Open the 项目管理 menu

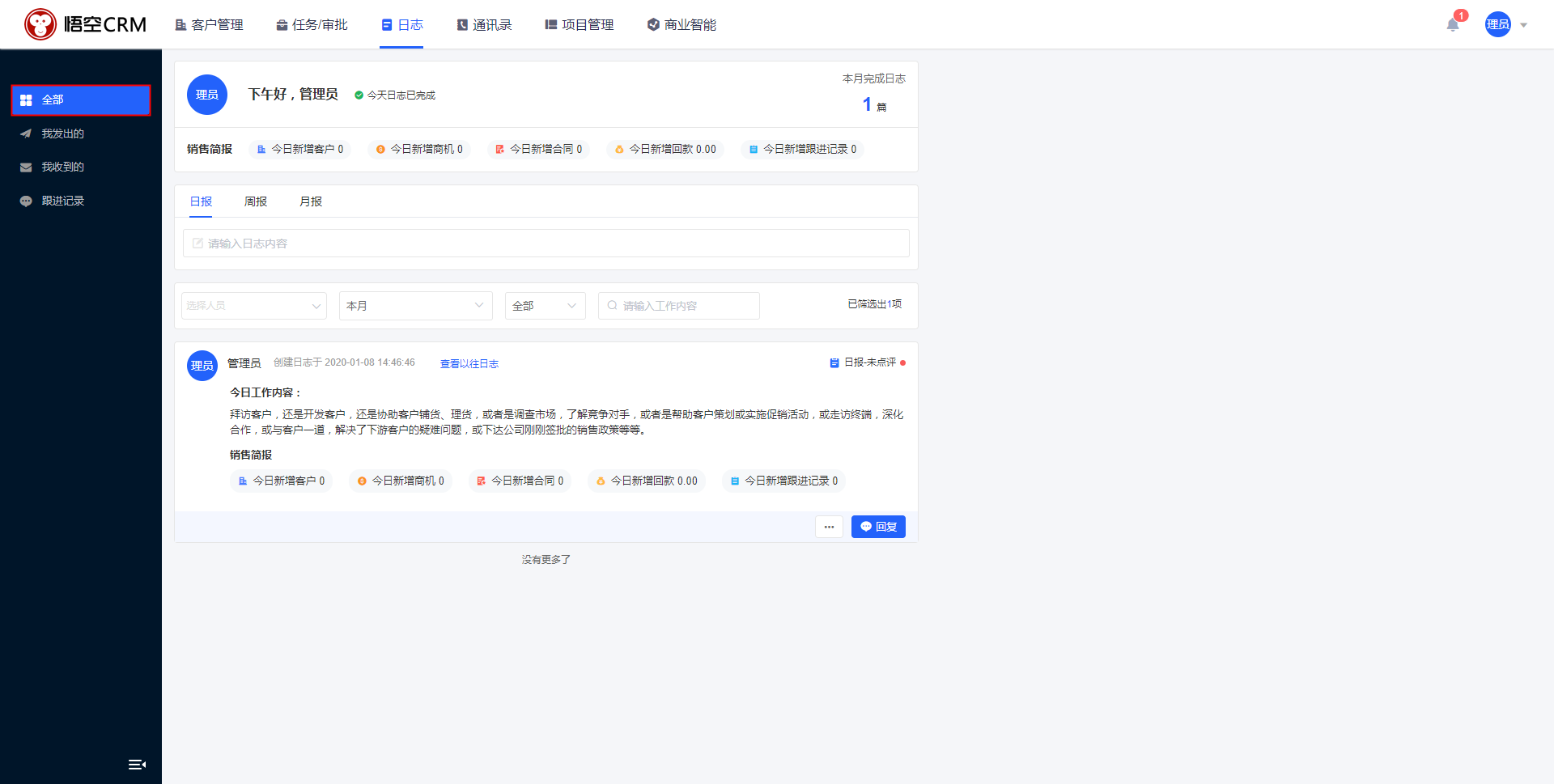click(580, 25)
